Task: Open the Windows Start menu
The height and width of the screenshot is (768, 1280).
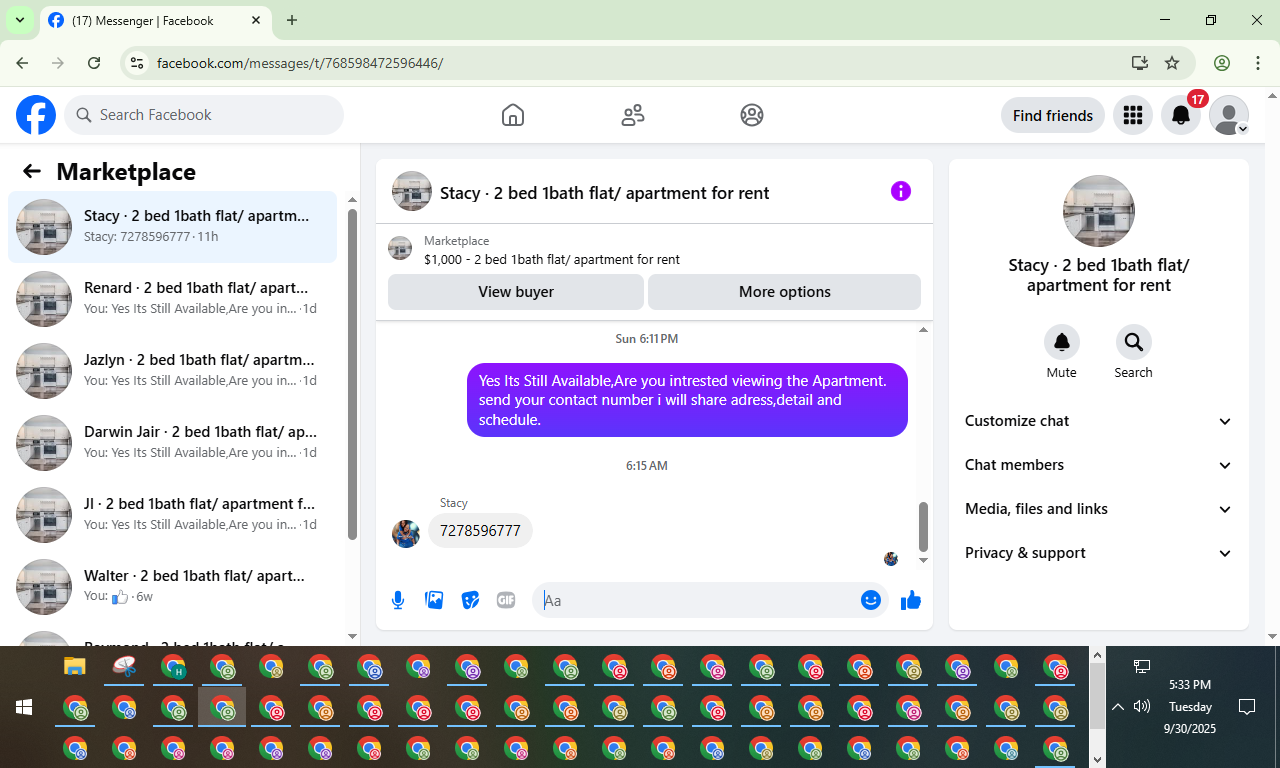Action: [24, 707]
